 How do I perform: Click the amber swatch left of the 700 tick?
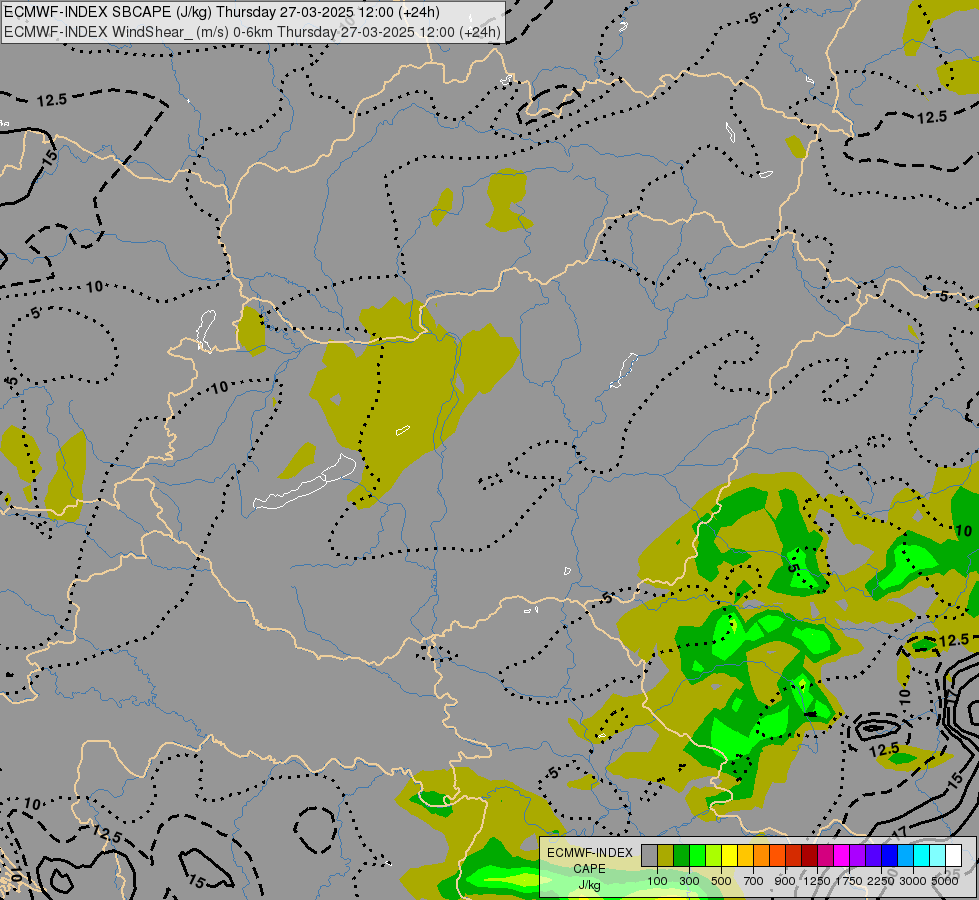(745, 855)
